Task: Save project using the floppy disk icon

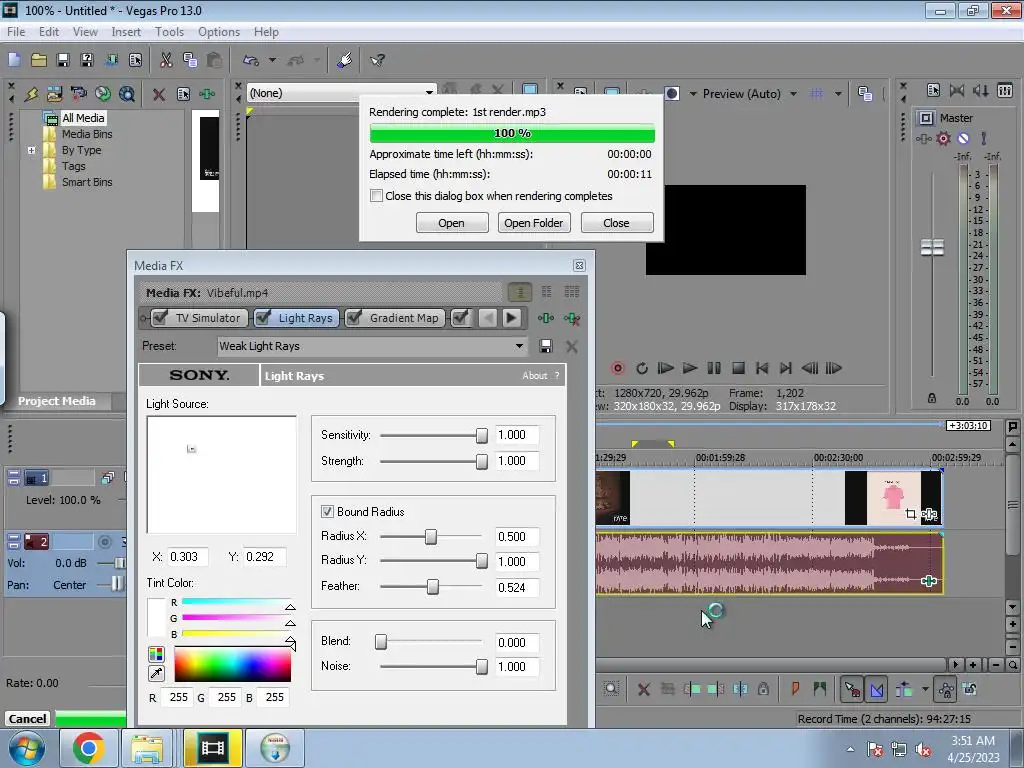Action: click(x=63, y=60)
